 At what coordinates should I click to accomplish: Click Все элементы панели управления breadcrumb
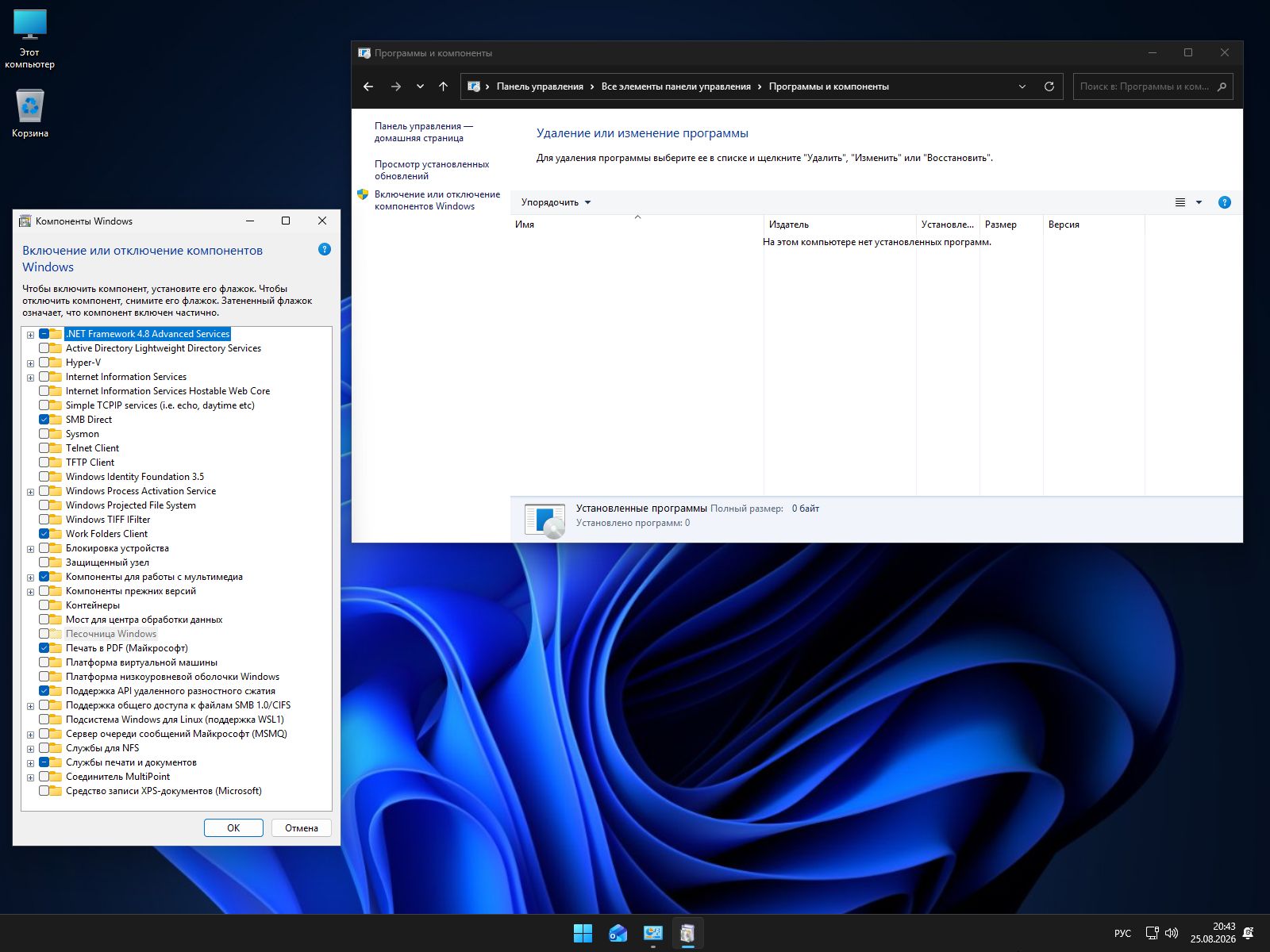676,86
